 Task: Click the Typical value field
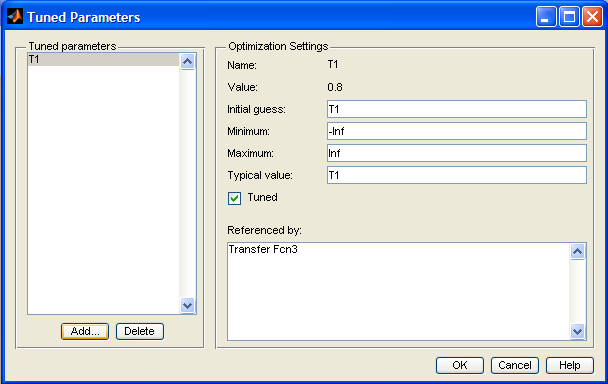point(457,175)
